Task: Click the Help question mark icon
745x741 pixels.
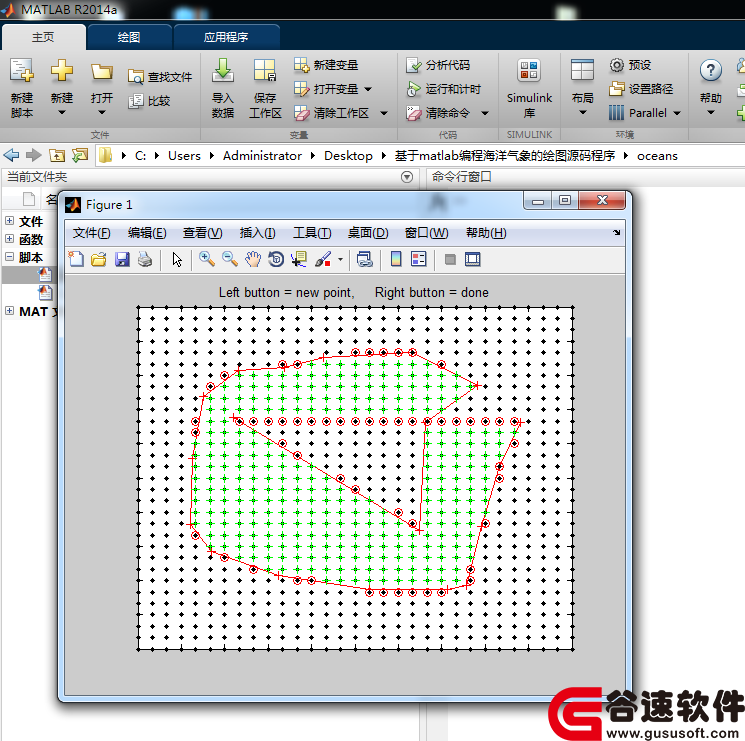Action: pos(710,71)
